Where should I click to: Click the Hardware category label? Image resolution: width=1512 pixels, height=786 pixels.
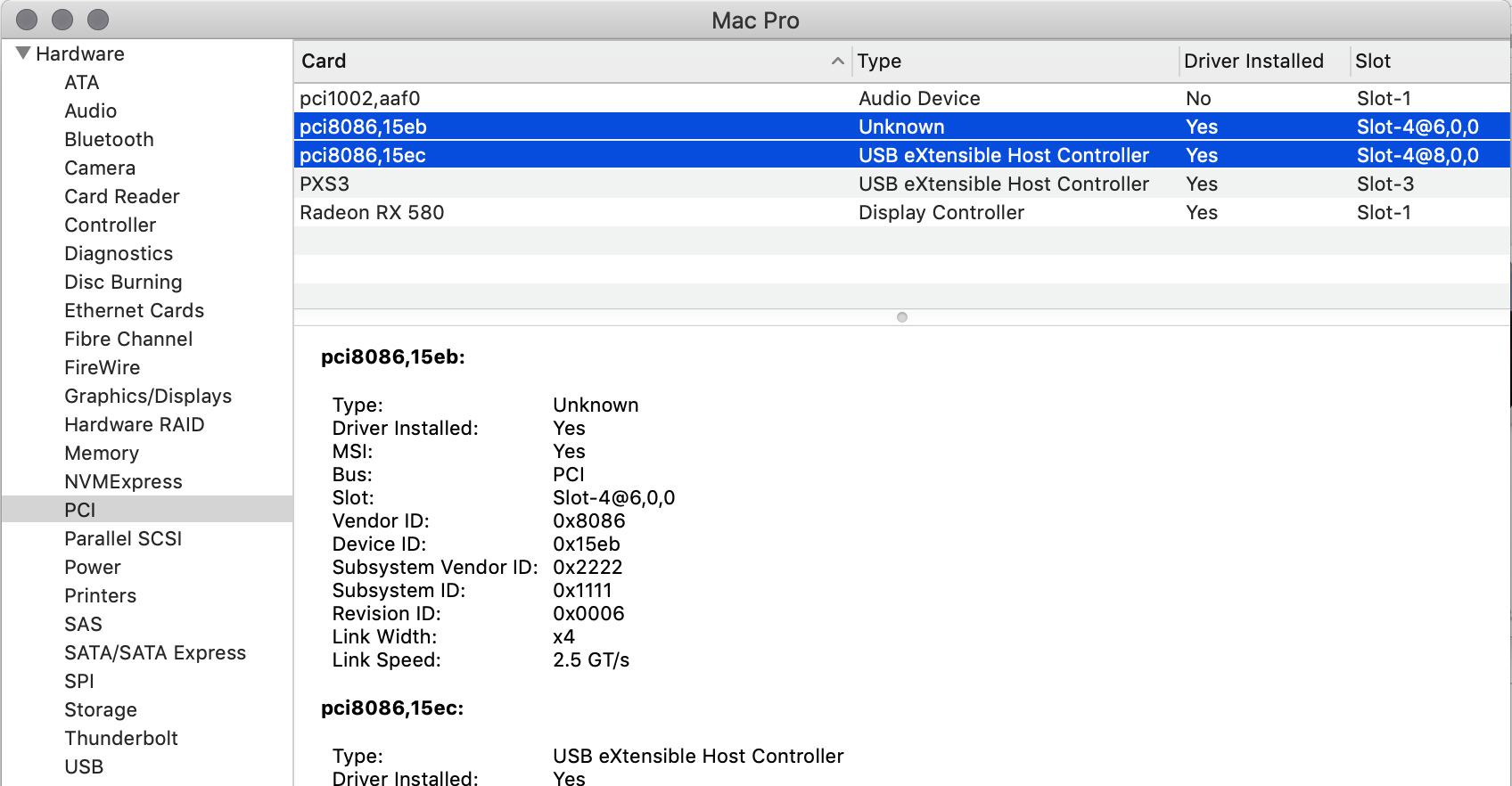[x=80, y=54]
